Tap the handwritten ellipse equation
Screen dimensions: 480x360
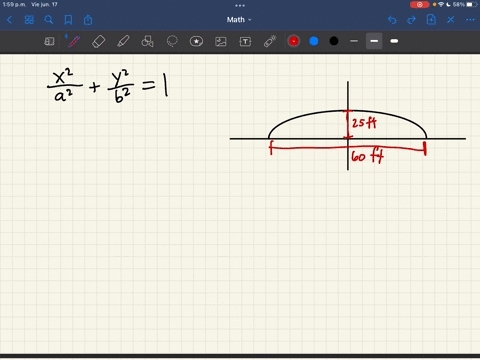[x=108, y=85]
